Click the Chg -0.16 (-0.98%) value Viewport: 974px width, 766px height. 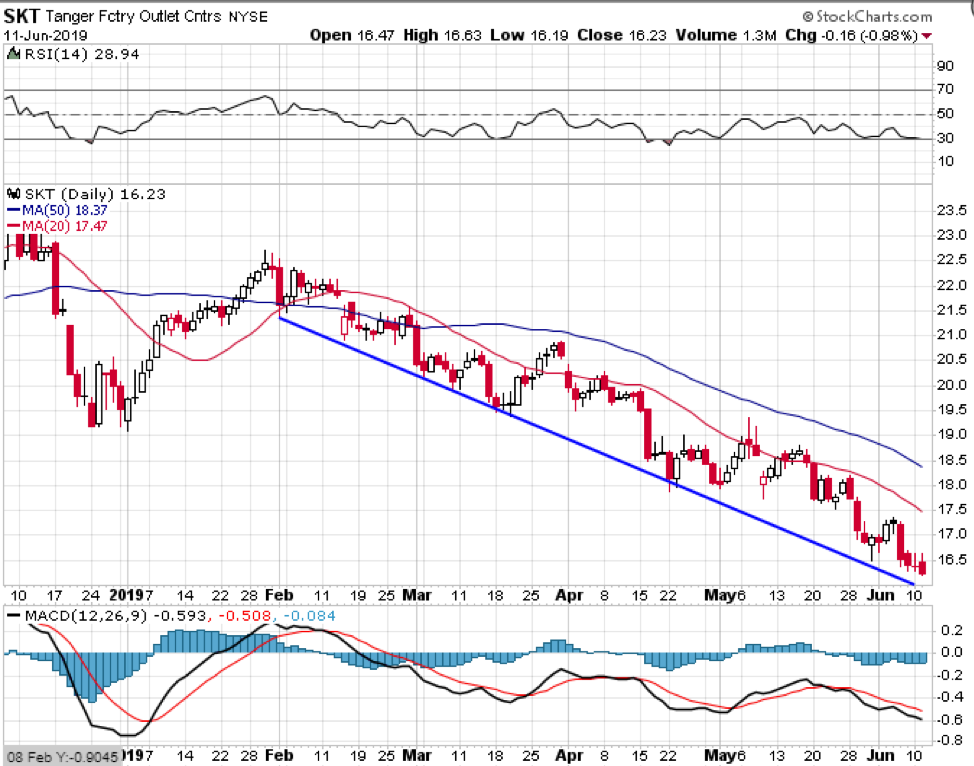852,35
